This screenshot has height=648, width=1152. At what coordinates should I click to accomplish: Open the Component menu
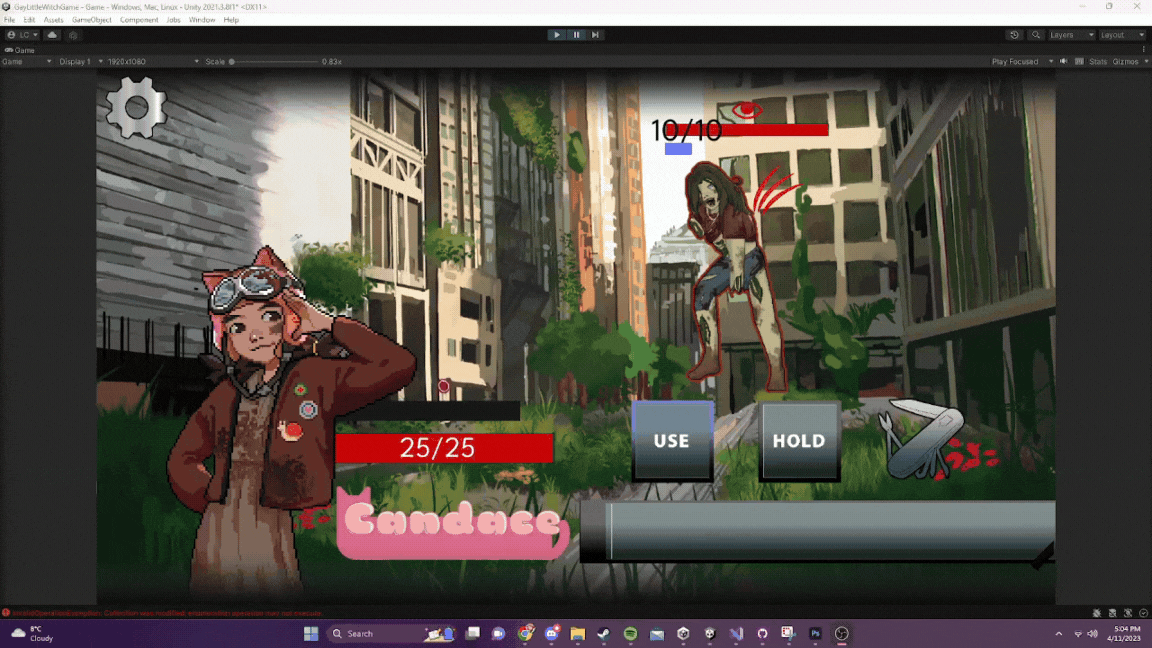coord(139,20)
